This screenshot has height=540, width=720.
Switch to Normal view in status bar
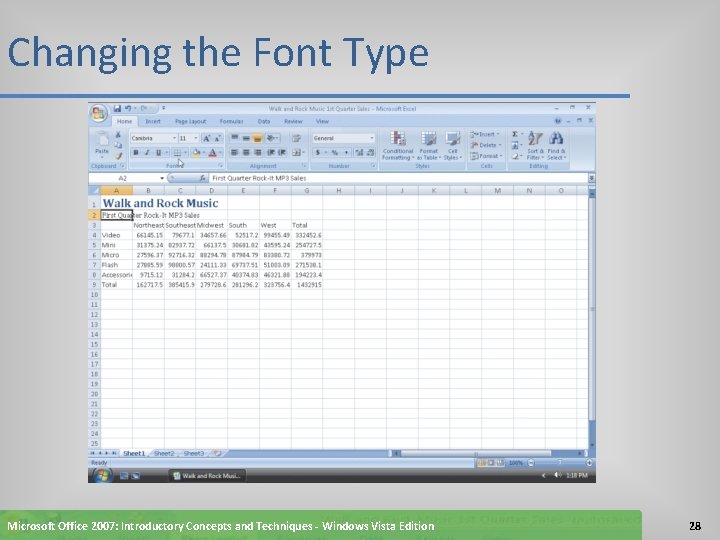pos(482,463)
